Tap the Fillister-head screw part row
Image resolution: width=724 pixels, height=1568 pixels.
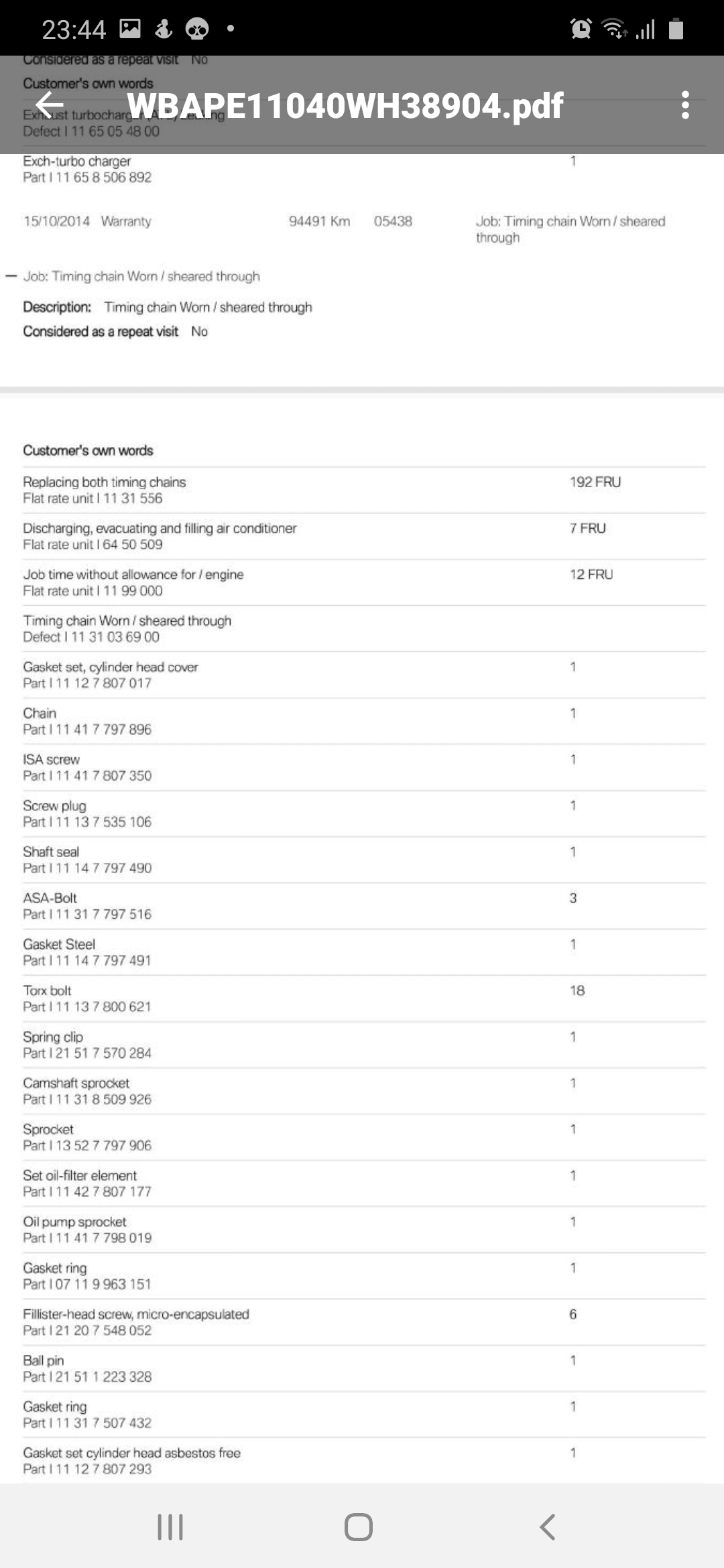[x=362, y=1322]
